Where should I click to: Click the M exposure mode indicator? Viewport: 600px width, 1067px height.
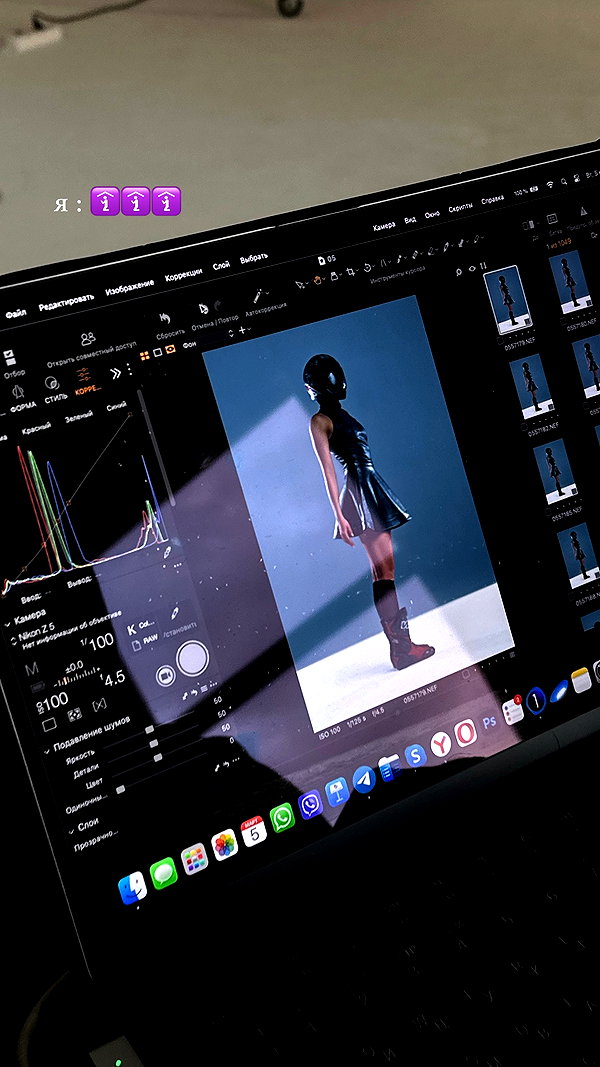coord(31,669)
